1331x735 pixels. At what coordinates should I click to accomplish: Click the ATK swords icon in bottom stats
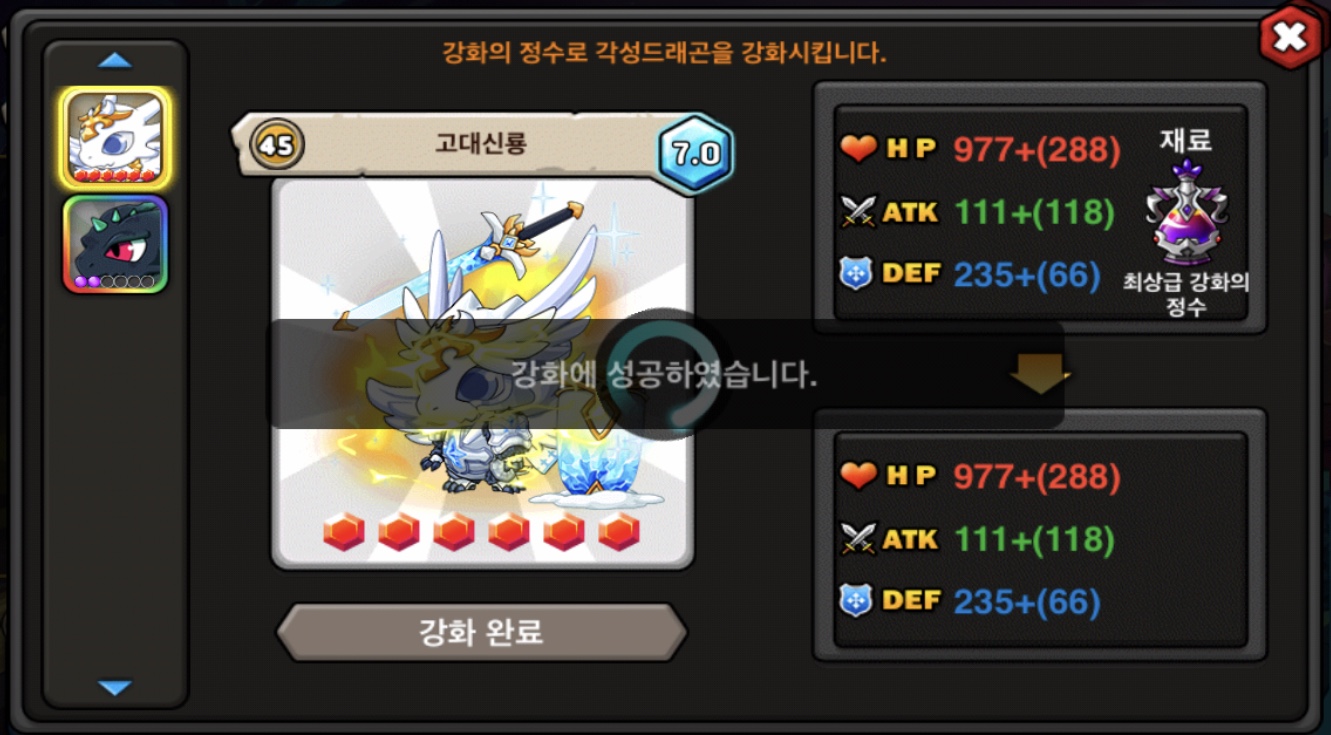pos(859,539)
